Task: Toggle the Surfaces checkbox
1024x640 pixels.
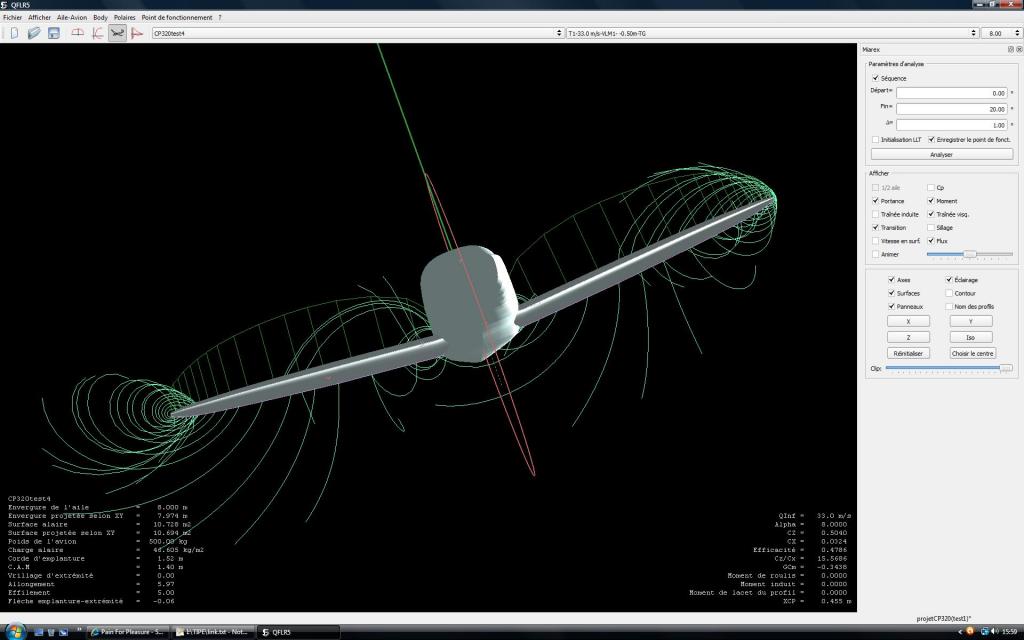Action: click(x=891, y=293)
